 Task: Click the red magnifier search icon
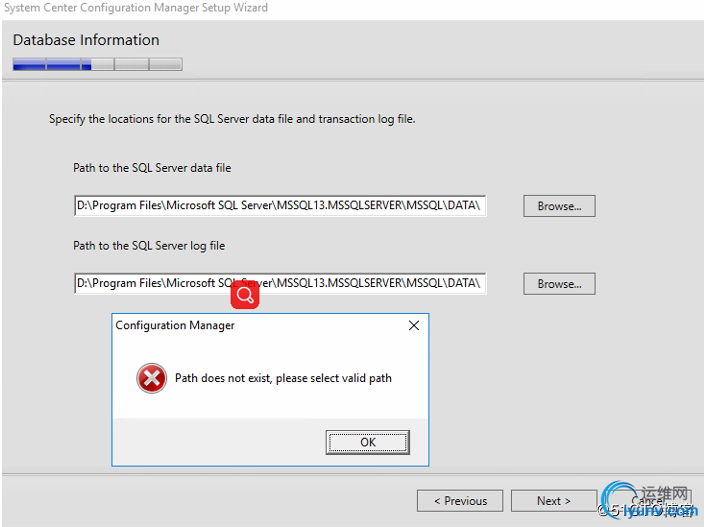point(245,295)
